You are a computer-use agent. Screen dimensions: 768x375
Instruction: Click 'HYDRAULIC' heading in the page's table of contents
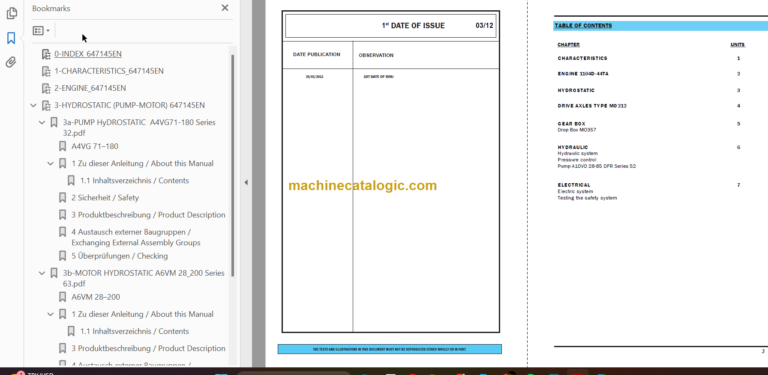pos(573,147)
